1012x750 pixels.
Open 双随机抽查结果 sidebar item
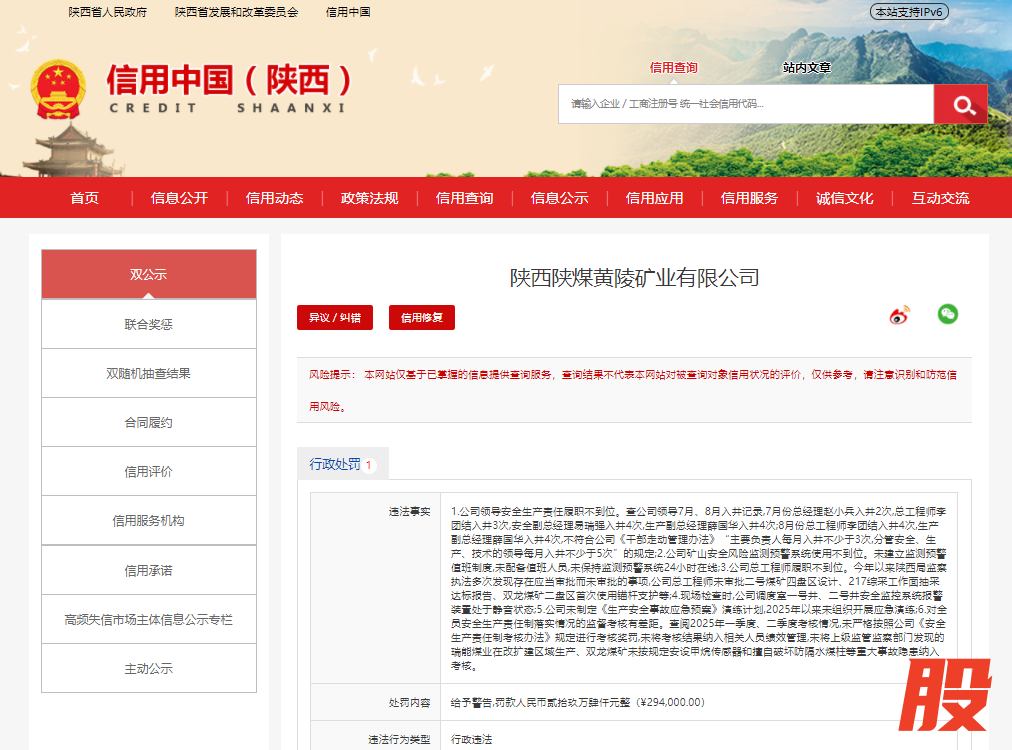point(148,373)
